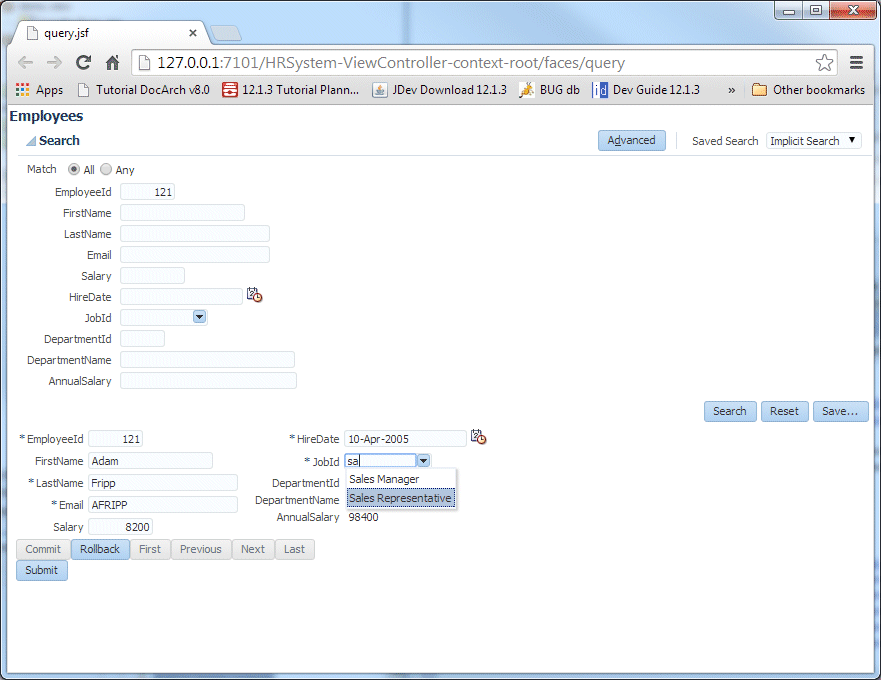Click the Reset button
This screenshot has width=881, height=680.
pyautogui.click(x=784, y=411)
